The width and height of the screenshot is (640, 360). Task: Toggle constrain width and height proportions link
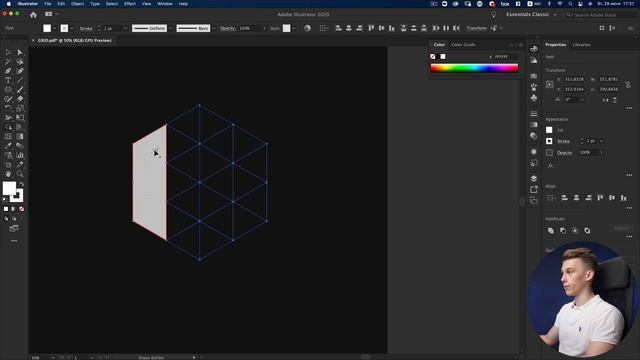pyautogui.click(x=628, y=84)
